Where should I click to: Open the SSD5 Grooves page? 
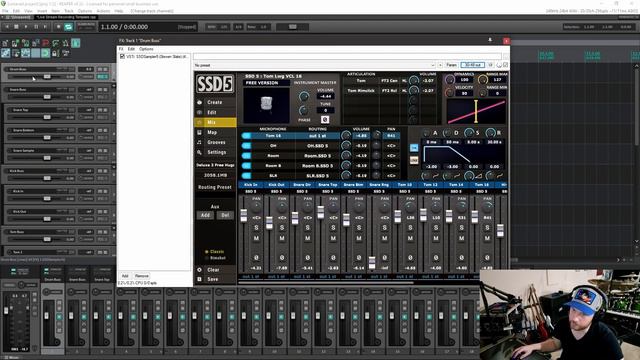(x=216, y=142)
